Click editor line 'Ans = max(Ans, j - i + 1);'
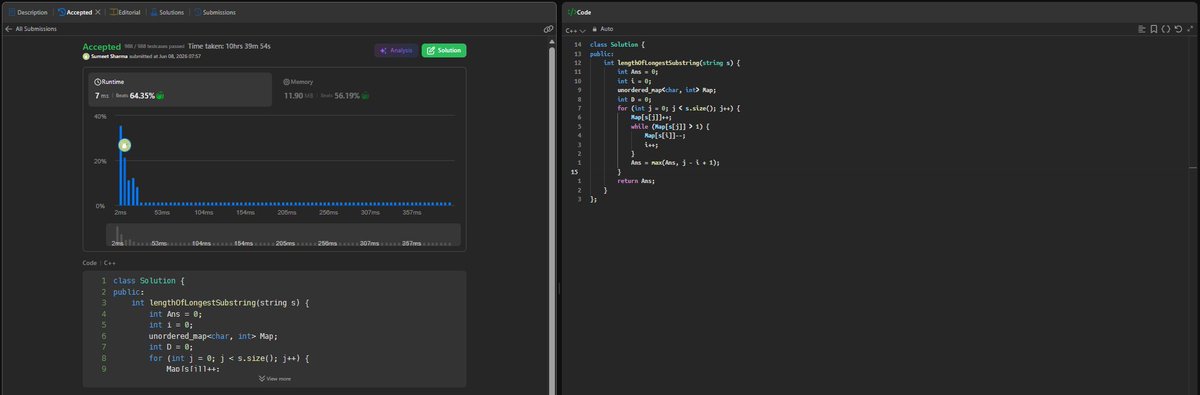Viewport: 1200px width, 395px height. (675, 163)
